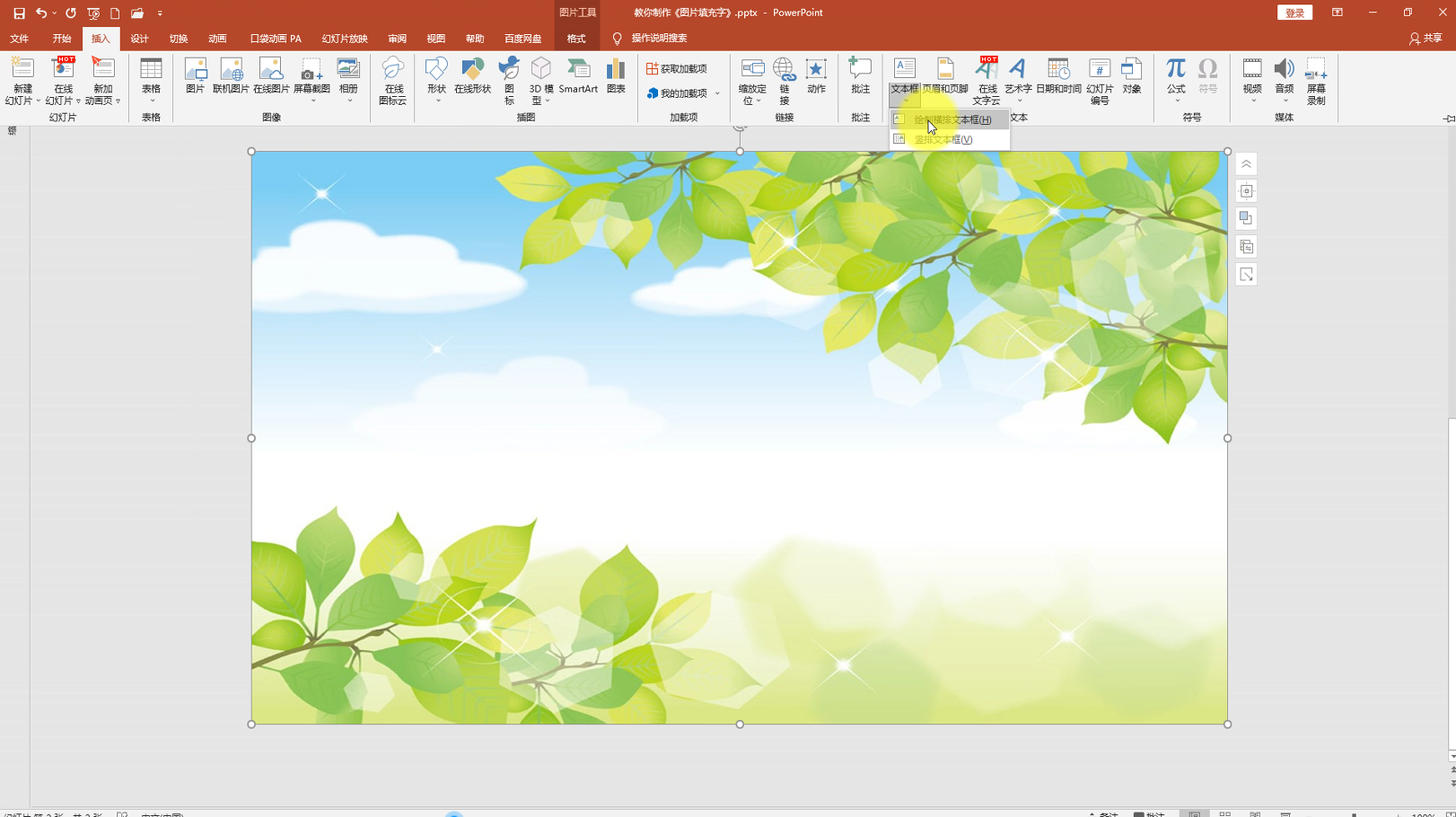
Task: Open 页眉和页脚 header and footer
Action: coord(945,75)
